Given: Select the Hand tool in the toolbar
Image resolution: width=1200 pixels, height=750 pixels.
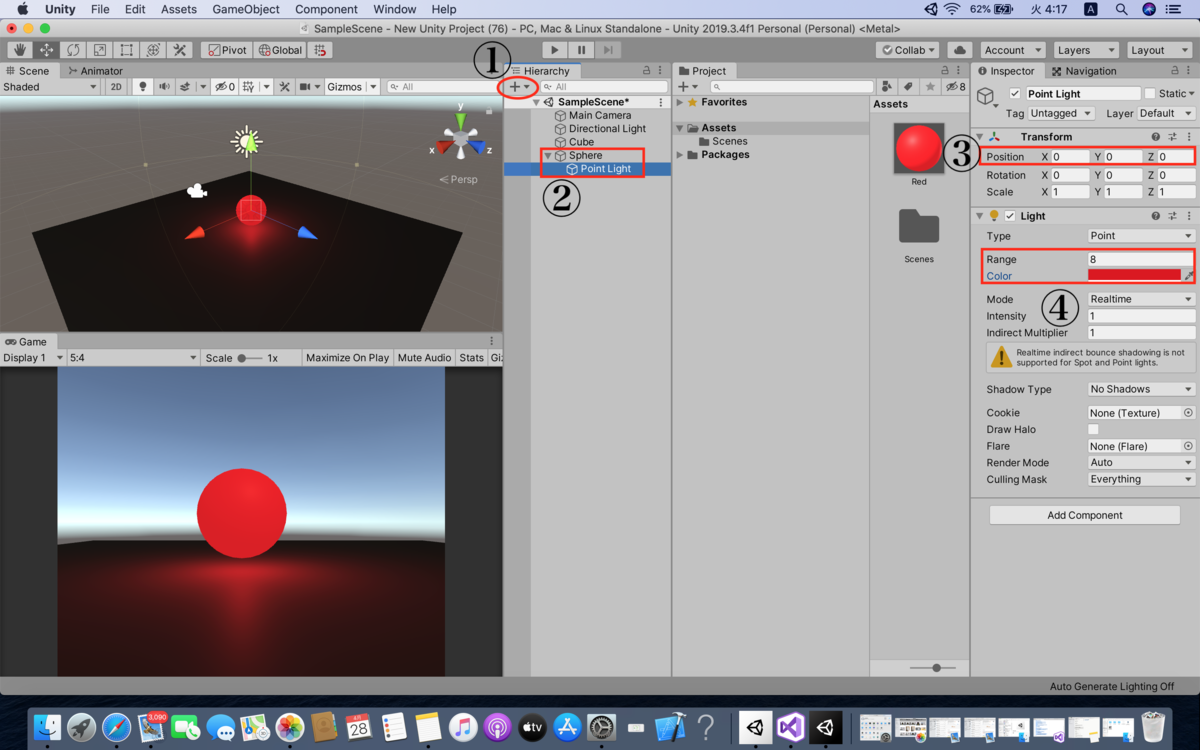Looking at the screenshot, I should 19,50.
